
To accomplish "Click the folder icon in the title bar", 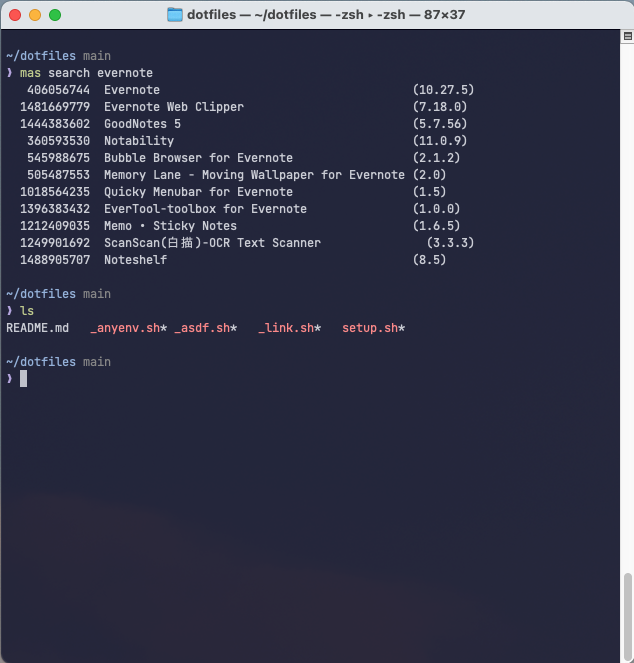I will [175, 15].
